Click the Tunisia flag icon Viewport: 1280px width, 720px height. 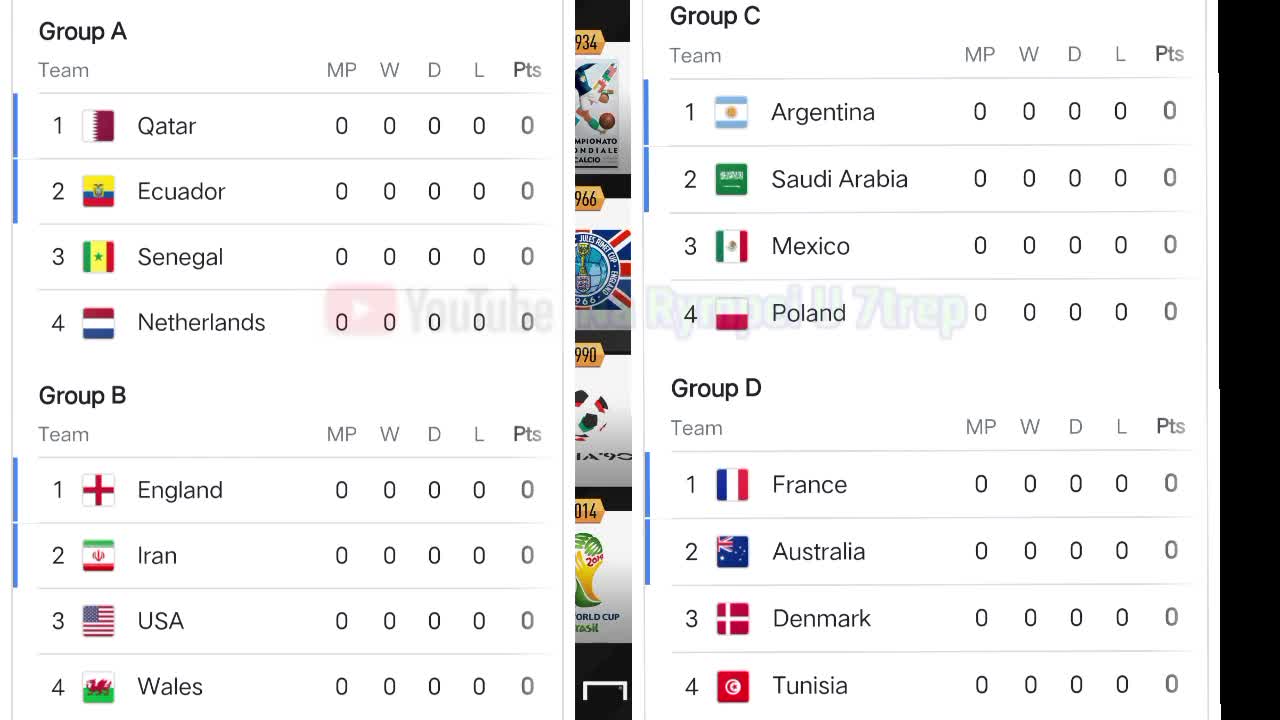pos(732,686)
